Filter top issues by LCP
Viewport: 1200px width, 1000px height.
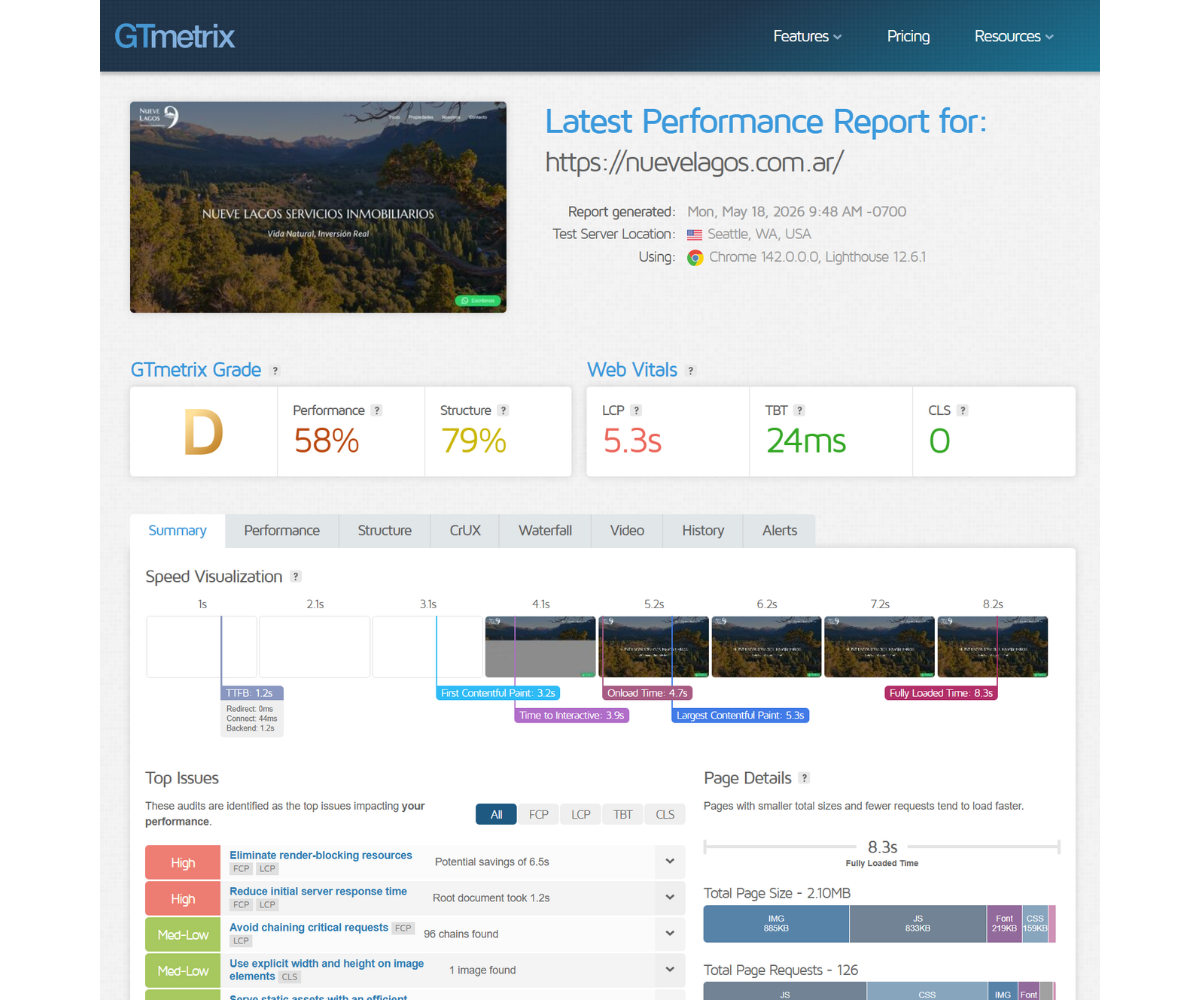(581, 814)
